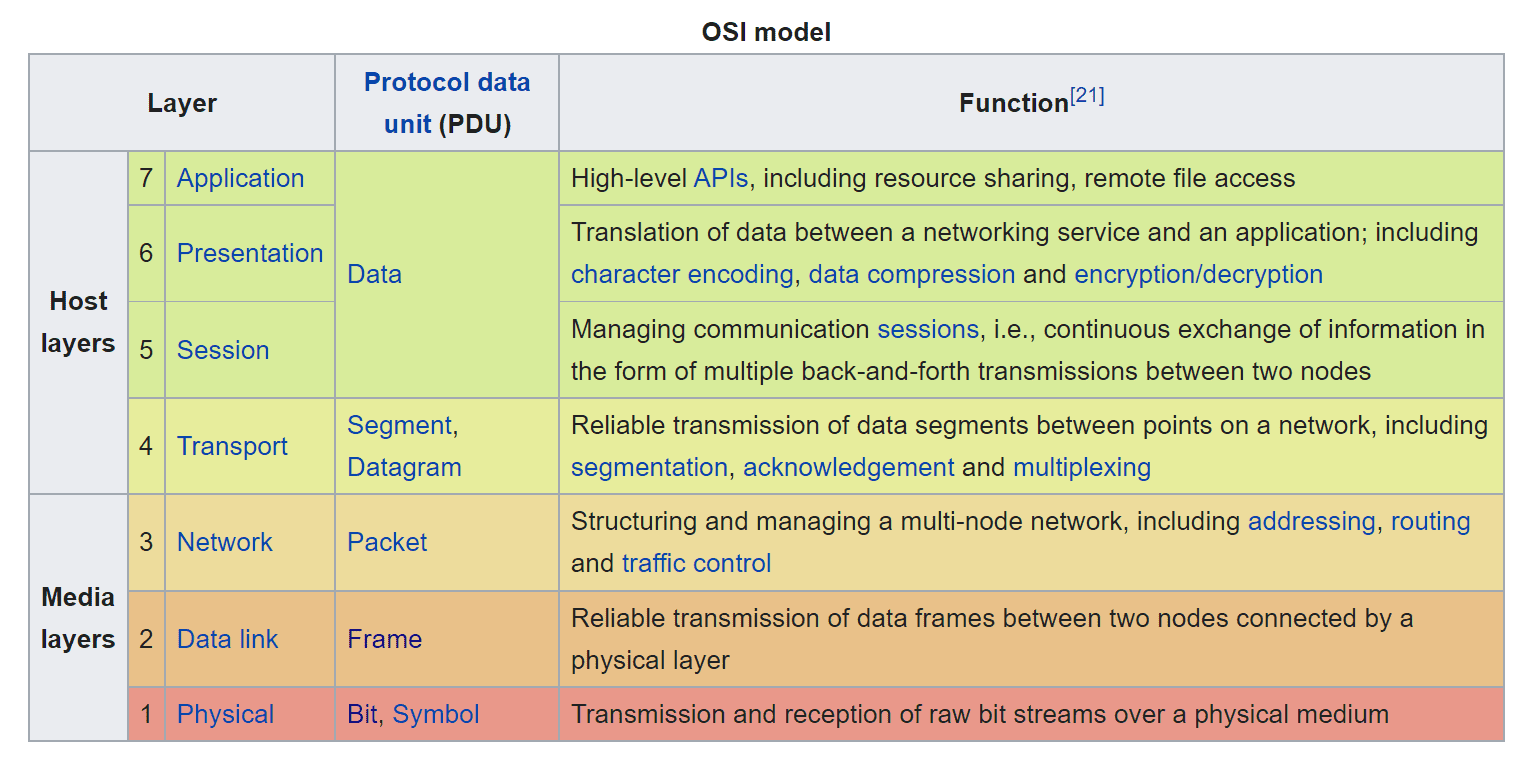Screen dimensions: 1524x775
Task: Open citation reference 21 next to Function
Action: click(x=1087, y=97)
